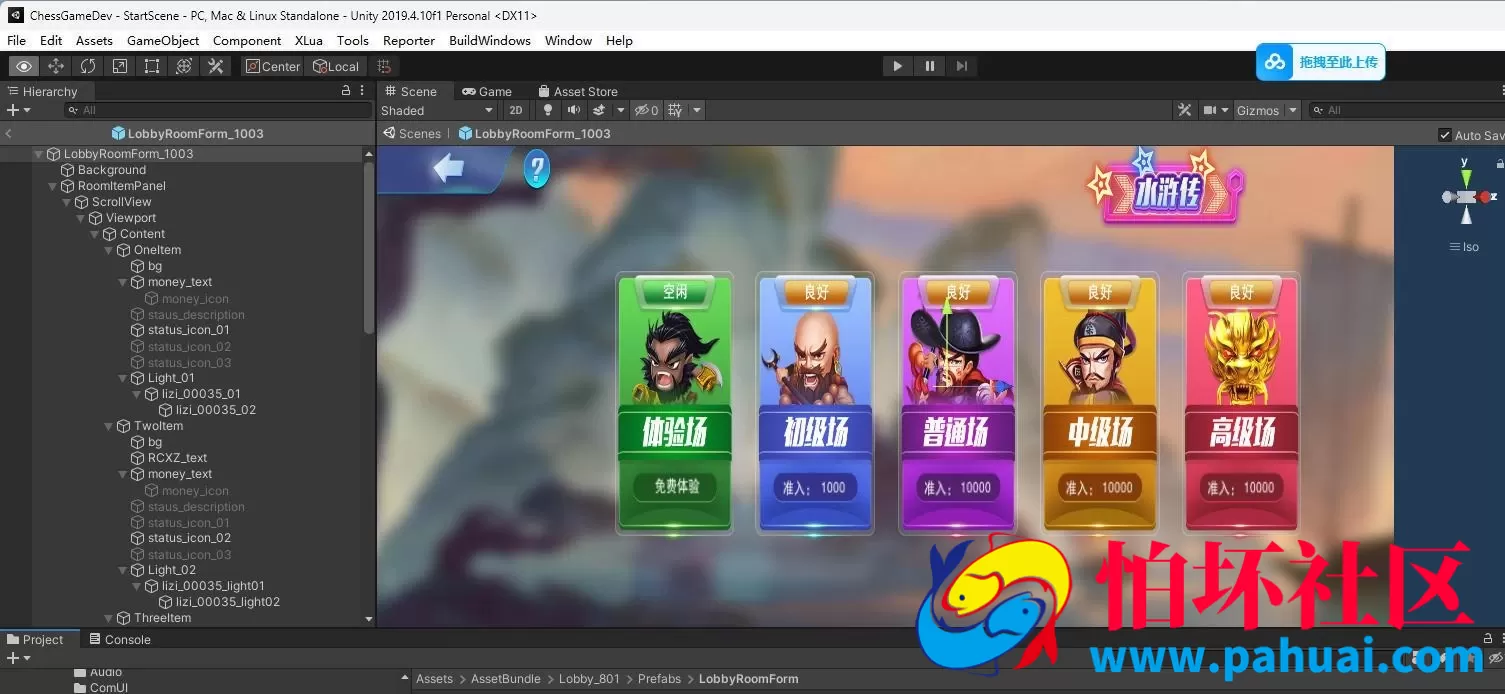Click the blue cloud upload widget
Screen dimensions: 1505x694
click(x=1321, y=62)
